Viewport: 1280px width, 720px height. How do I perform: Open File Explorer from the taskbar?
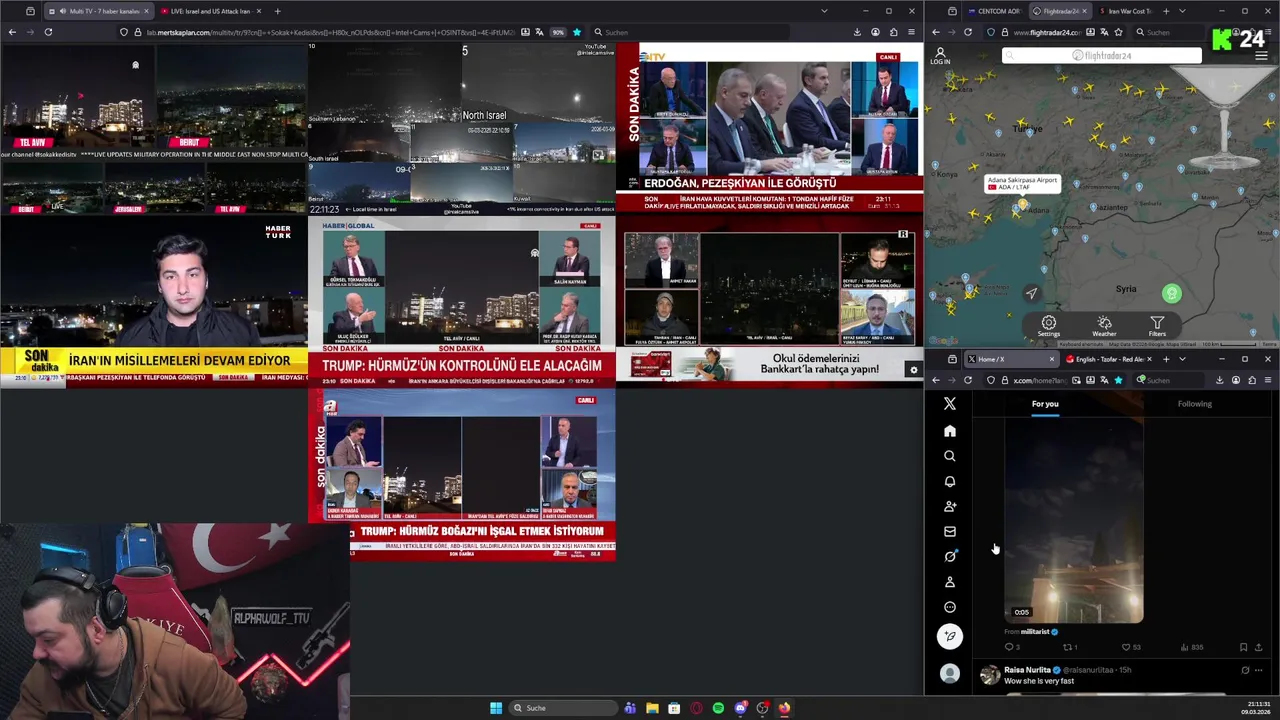coord(652,708)
